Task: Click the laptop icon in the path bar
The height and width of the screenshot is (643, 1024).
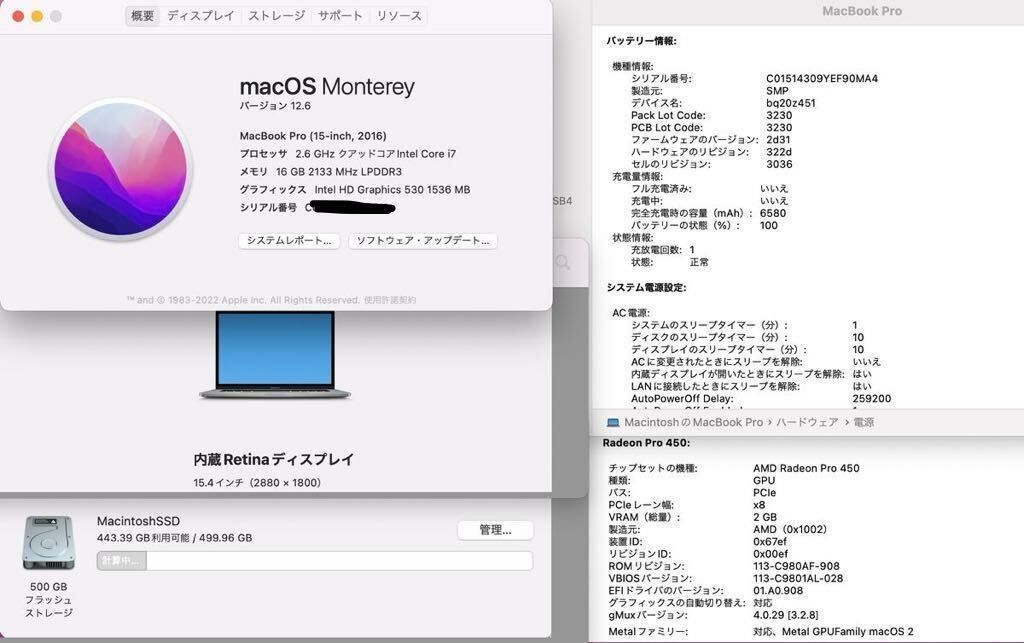Action: [x=613, y=422]
